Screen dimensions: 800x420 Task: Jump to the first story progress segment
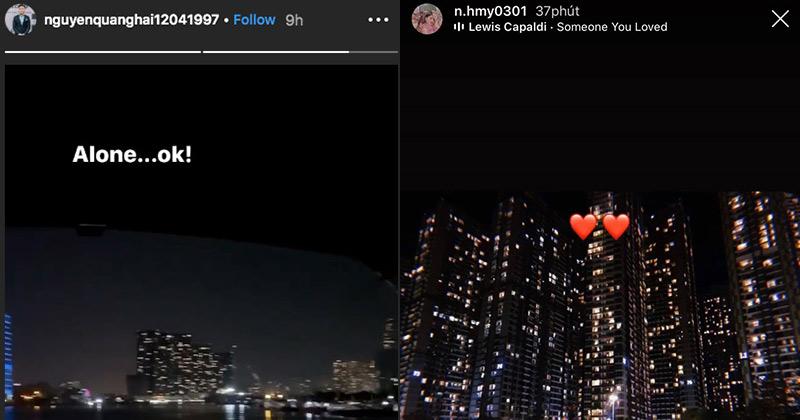(x=103, y=52)
